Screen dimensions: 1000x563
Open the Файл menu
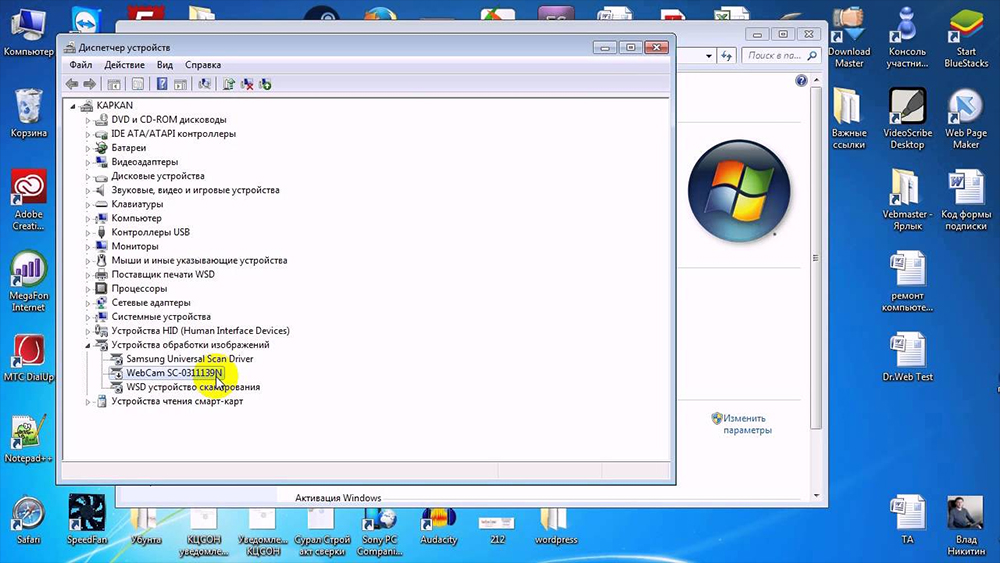[x=81, y=65]
